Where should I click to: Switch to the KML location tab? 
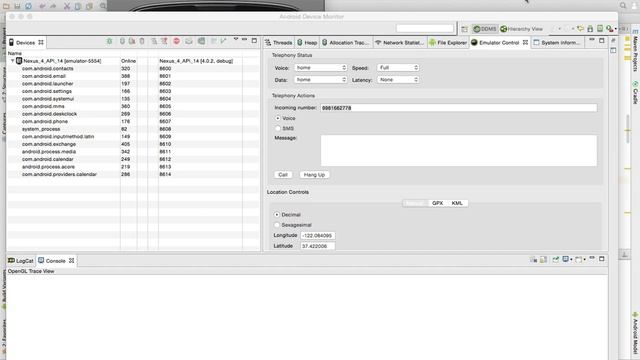(x=457, y=203)
